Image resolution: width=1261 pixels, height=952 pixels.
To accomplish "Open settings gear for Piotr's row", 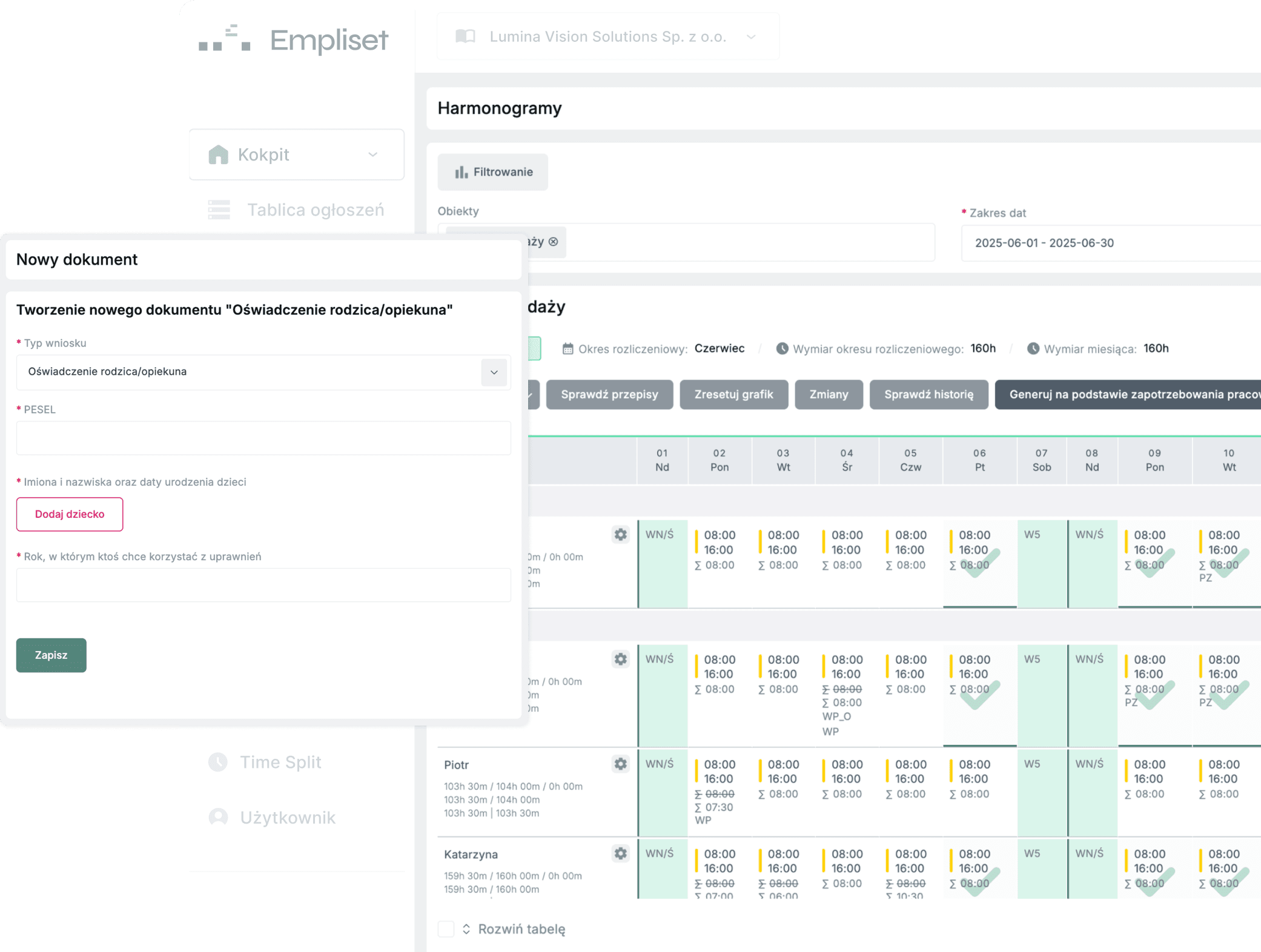I will pyautogui.click(x=620, y=764).
